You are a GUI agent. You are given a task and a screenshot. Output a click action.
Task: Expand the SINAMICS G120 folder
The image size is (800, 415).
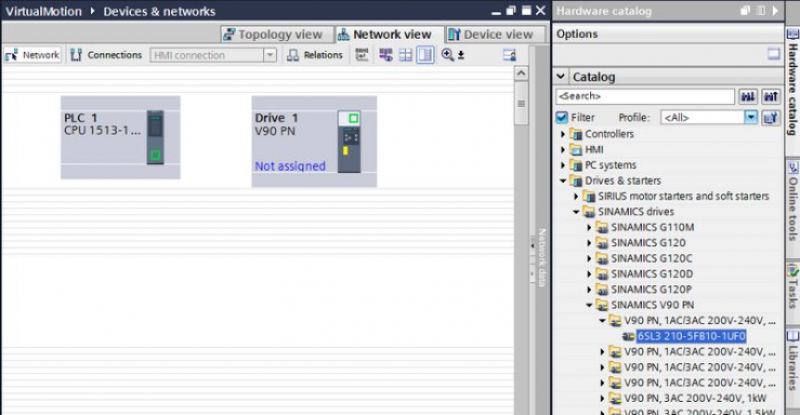click(590, 243)
